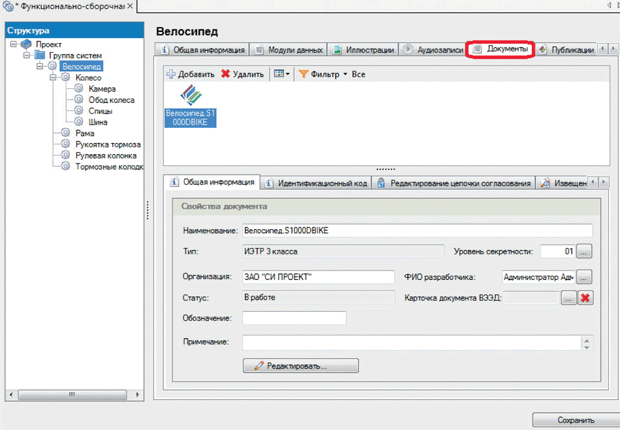Image resolution: width=620 pixels, height=430 pixels.
Task: Select Рулевая колонка tree item
Action: [106, 155]
